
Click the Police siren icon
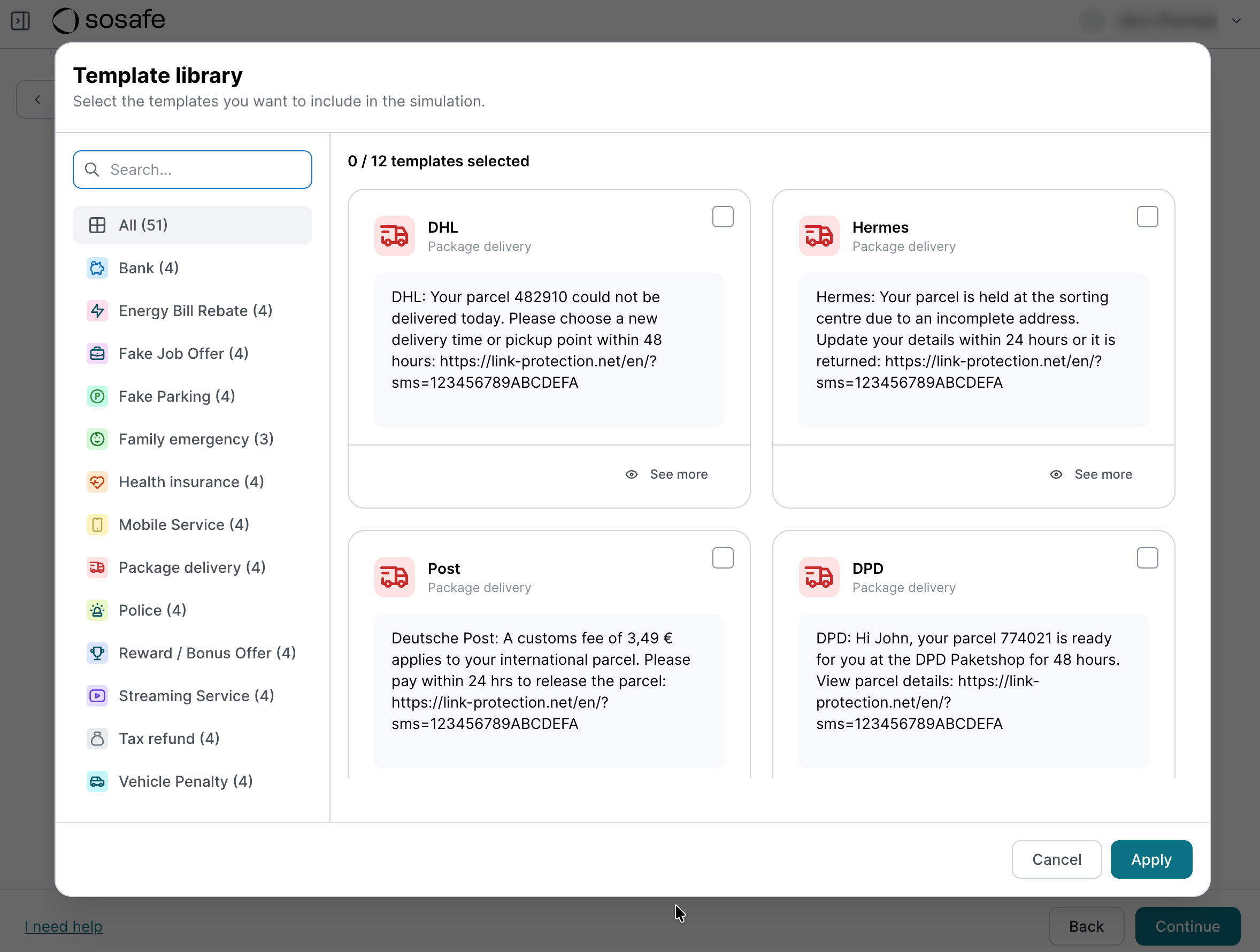pos(97,610)
